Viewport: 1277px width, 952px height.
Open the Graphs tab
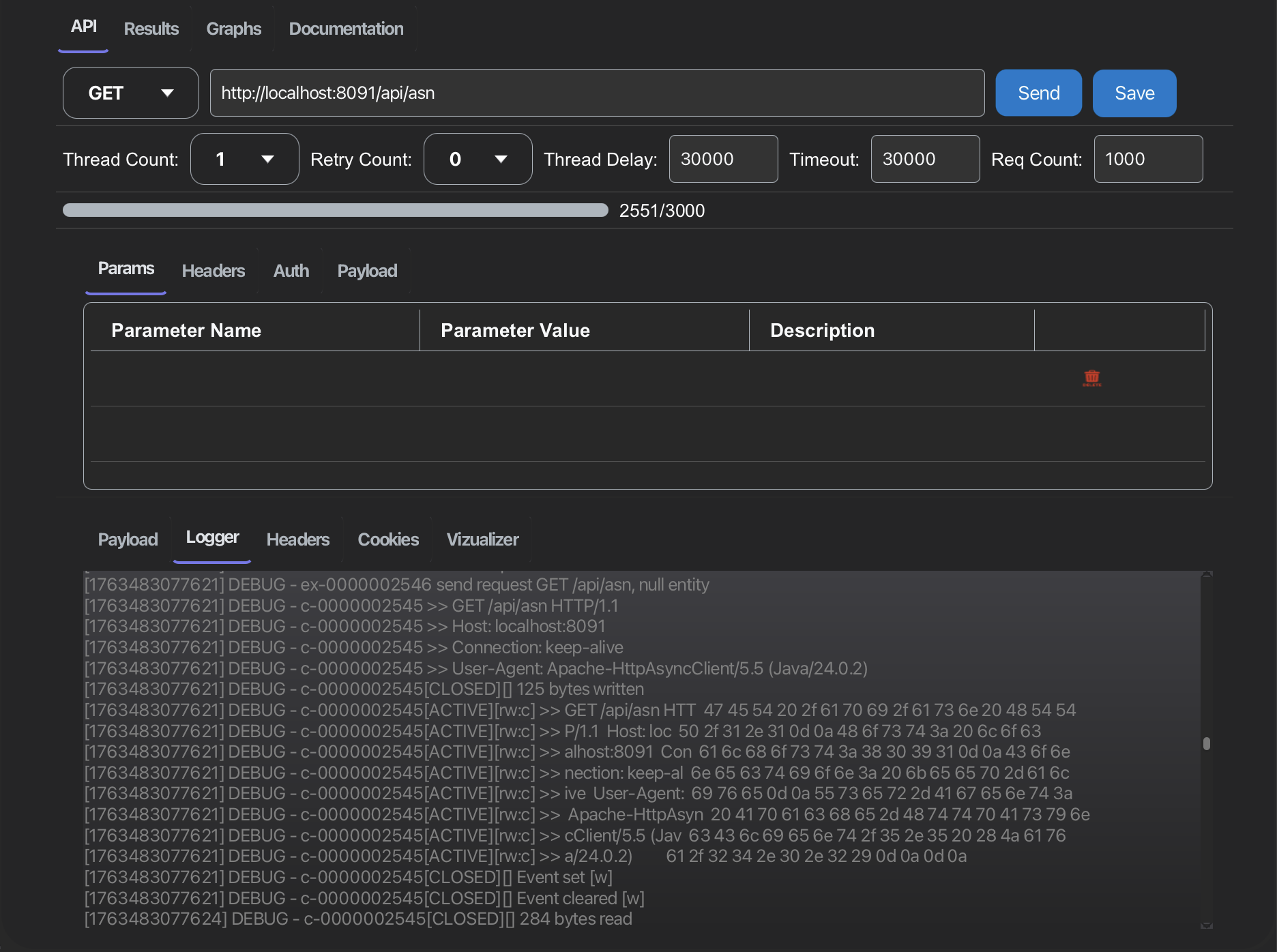[x=233, y=29]
